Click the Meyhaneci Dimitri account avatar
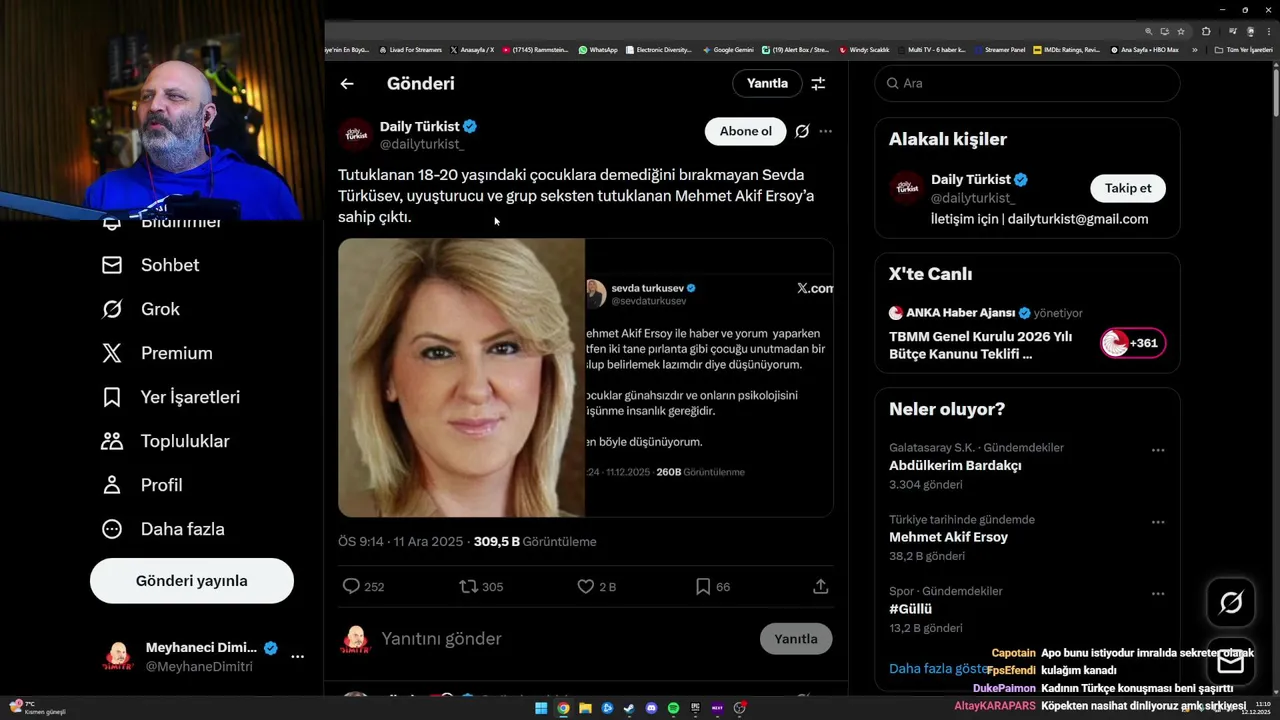 [119, 657]
